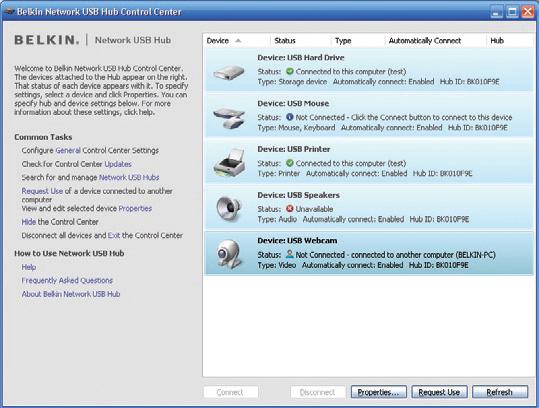Check for Control Center Updates link
539x408 pixels.
tap(118, 164)
